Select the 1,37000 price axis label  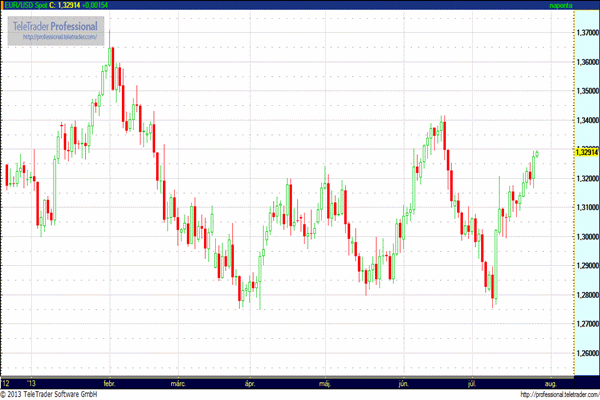click(x=585, y=33)
